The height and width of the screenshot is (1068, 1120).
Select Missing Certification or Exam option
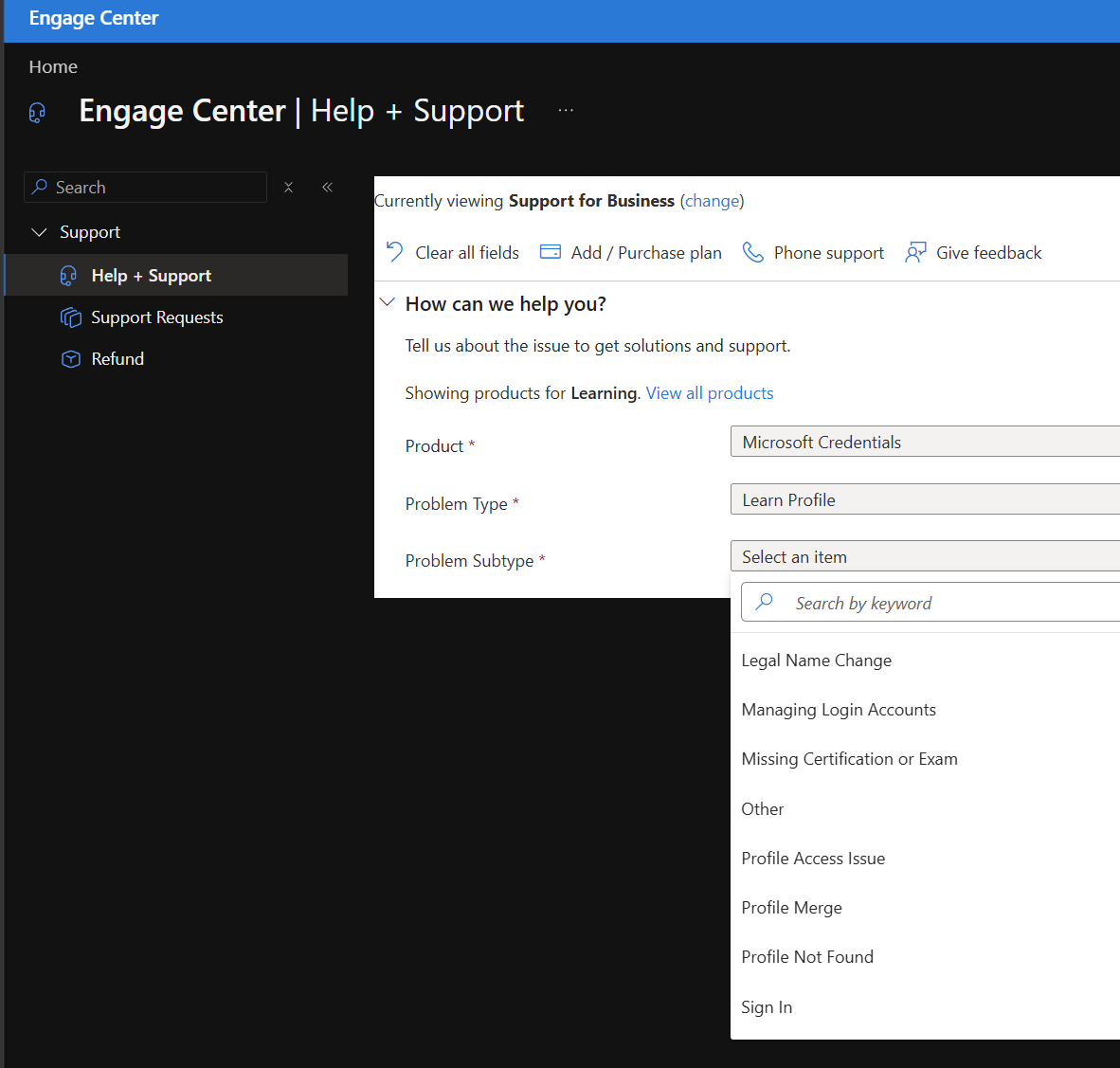click(925, 759)
